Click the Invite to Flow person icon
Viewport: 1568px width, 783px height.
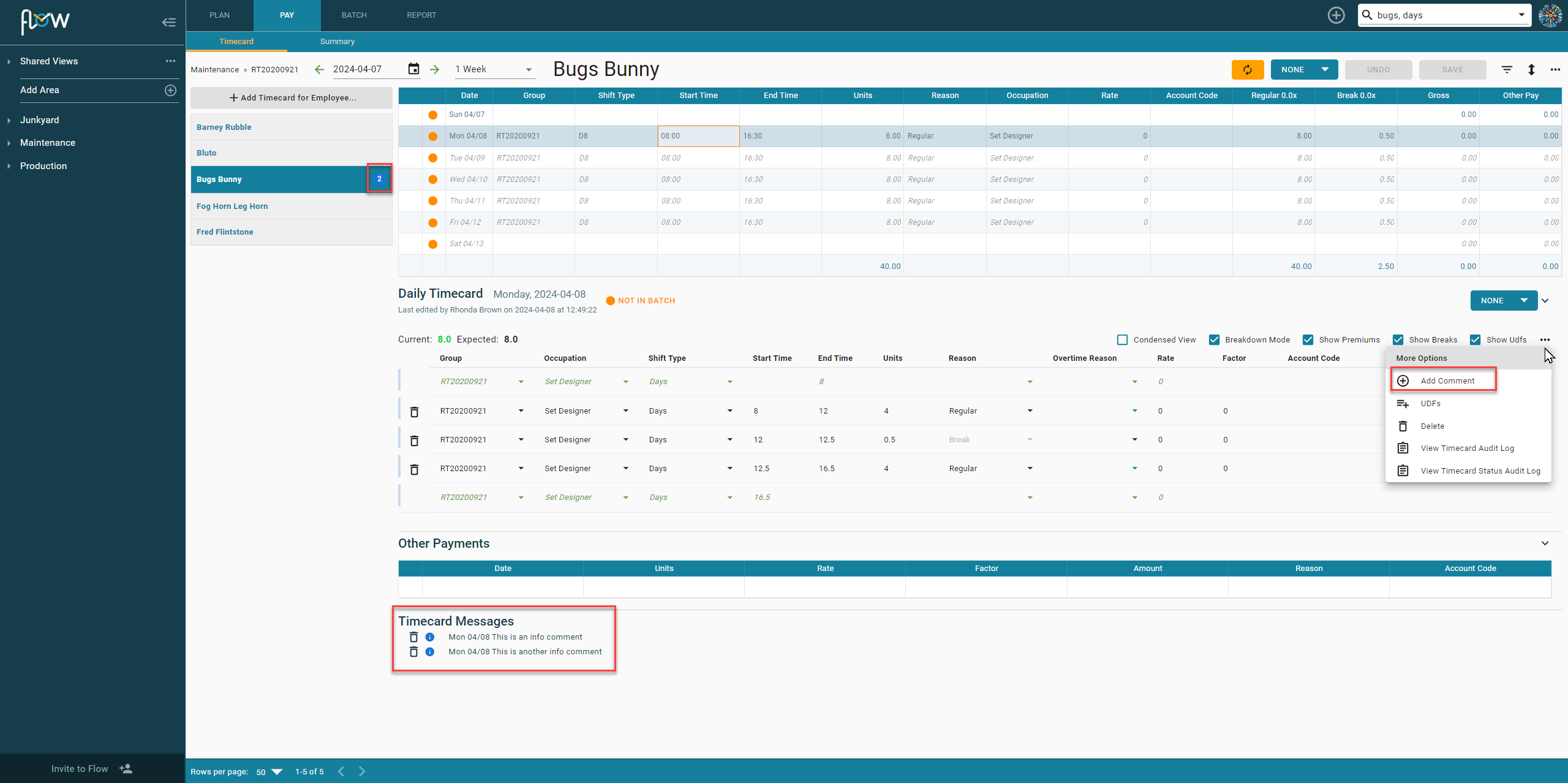126,768
